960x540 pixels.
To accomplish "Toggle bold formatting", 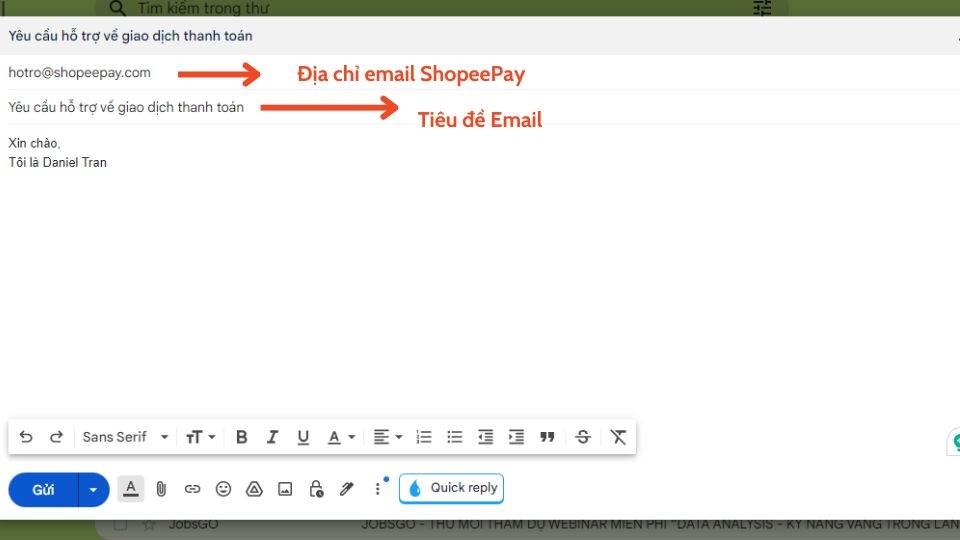I will pyautogui.click(x=242, y=437).
